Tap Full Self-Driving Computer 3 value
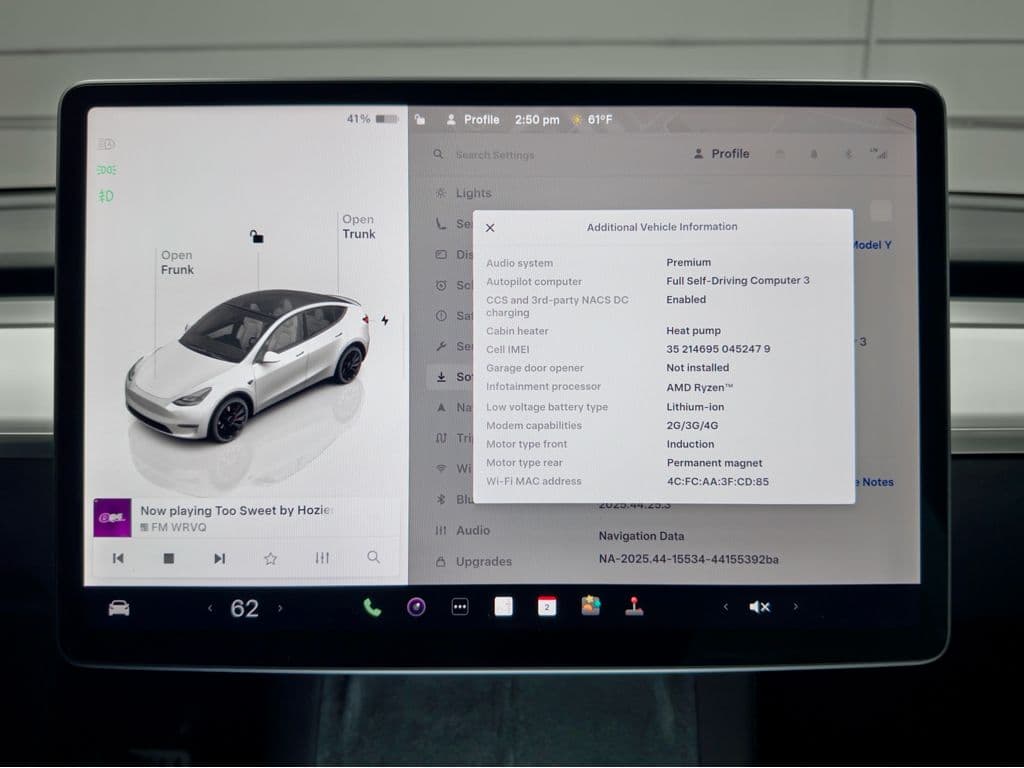 [737, 280]
